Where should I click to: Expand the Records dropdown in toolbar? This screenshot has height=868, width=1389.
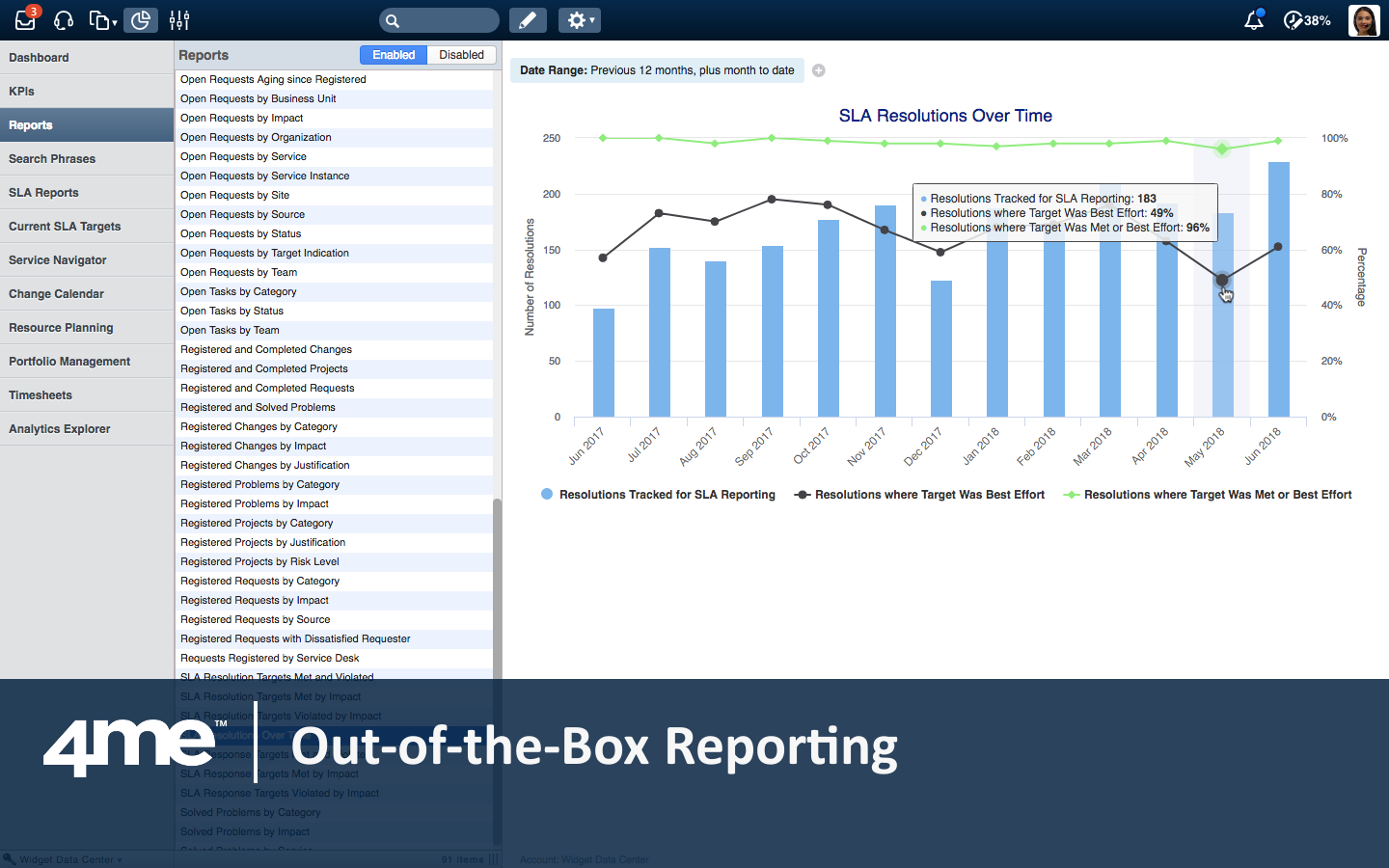coord(102,20)
